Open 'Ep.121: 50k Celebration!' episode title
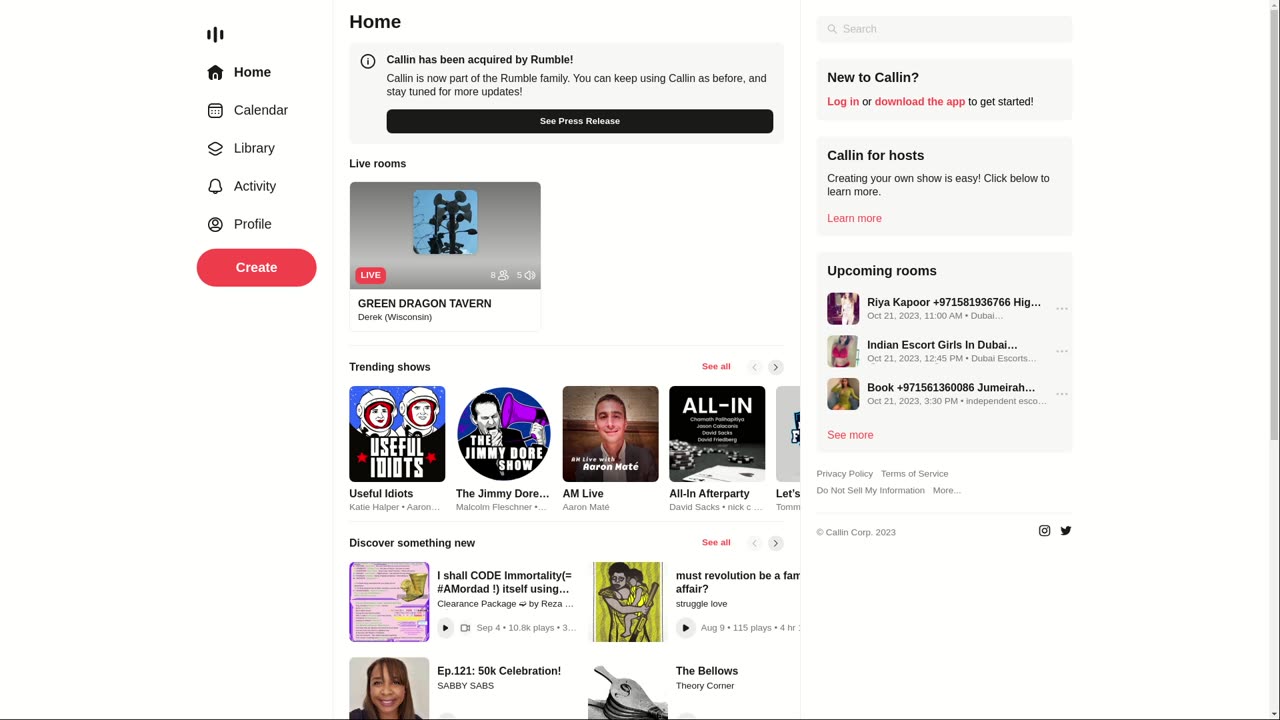The image size is (1280, 720). tap(499, 671)
